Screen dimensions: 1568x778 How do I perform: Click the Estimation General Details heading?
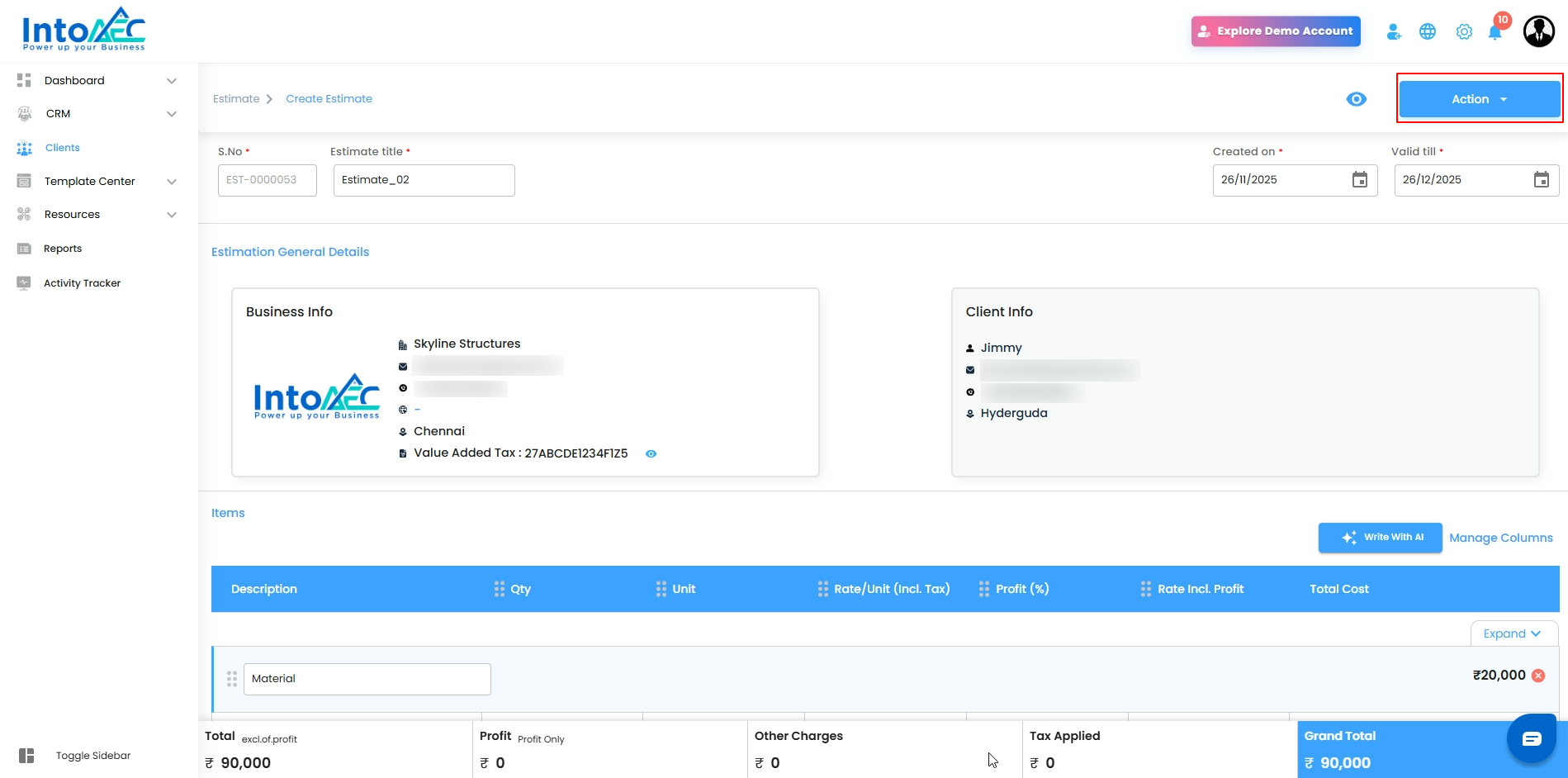[291, 252]
